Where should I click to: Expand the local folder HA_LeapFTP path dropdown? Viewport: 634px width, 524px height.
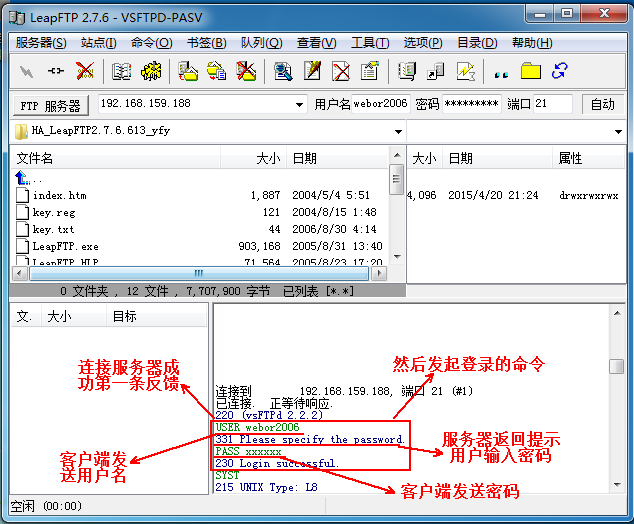[x=398, y=131]
